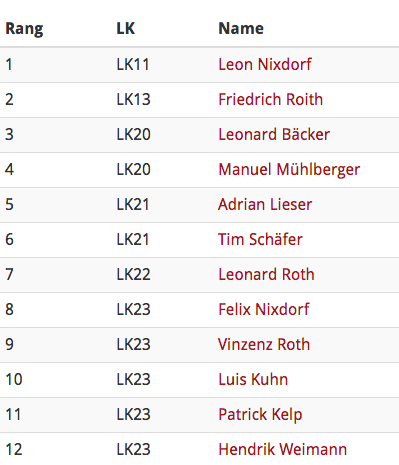Open Hendrik Weimann's player link
The image size is (399, 465).
[282, 449]
